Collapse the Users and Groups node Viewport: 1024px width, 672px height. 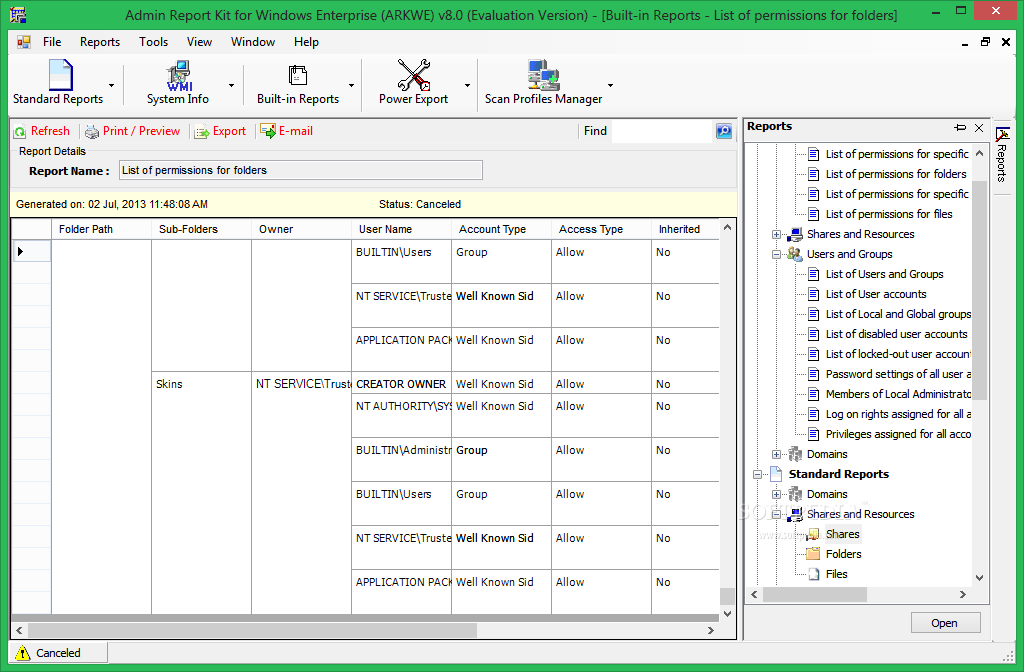pos(776,255)
